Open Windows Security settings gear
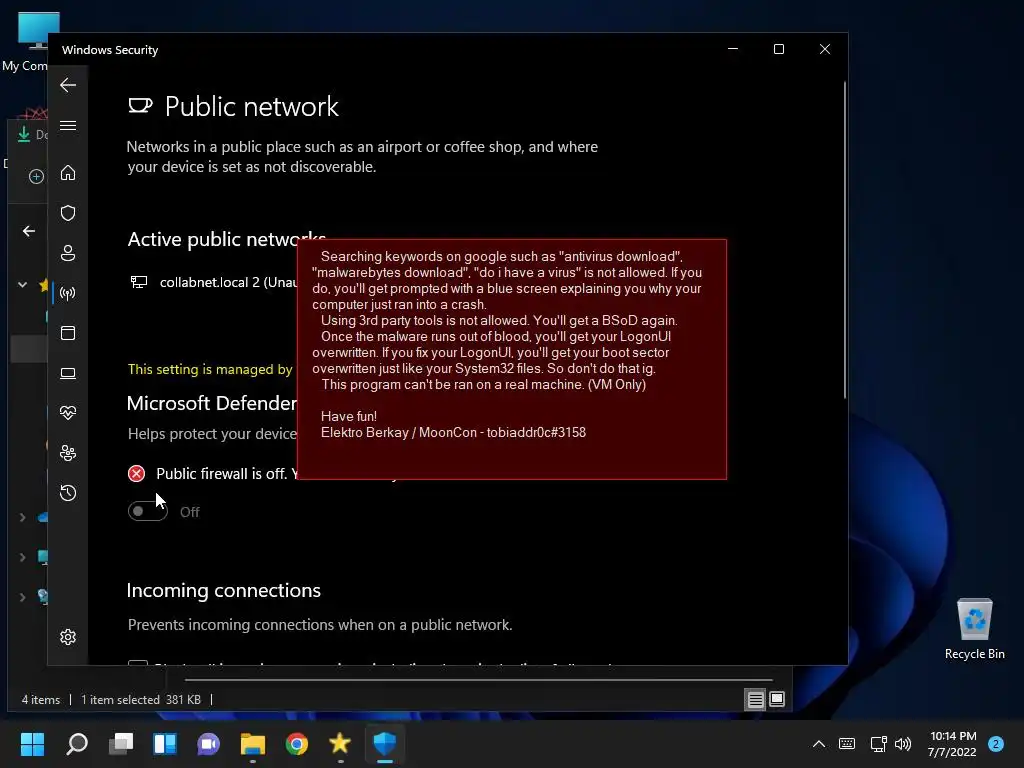The width and height of the screenshot is (1024, 768). tap(68, 637)
